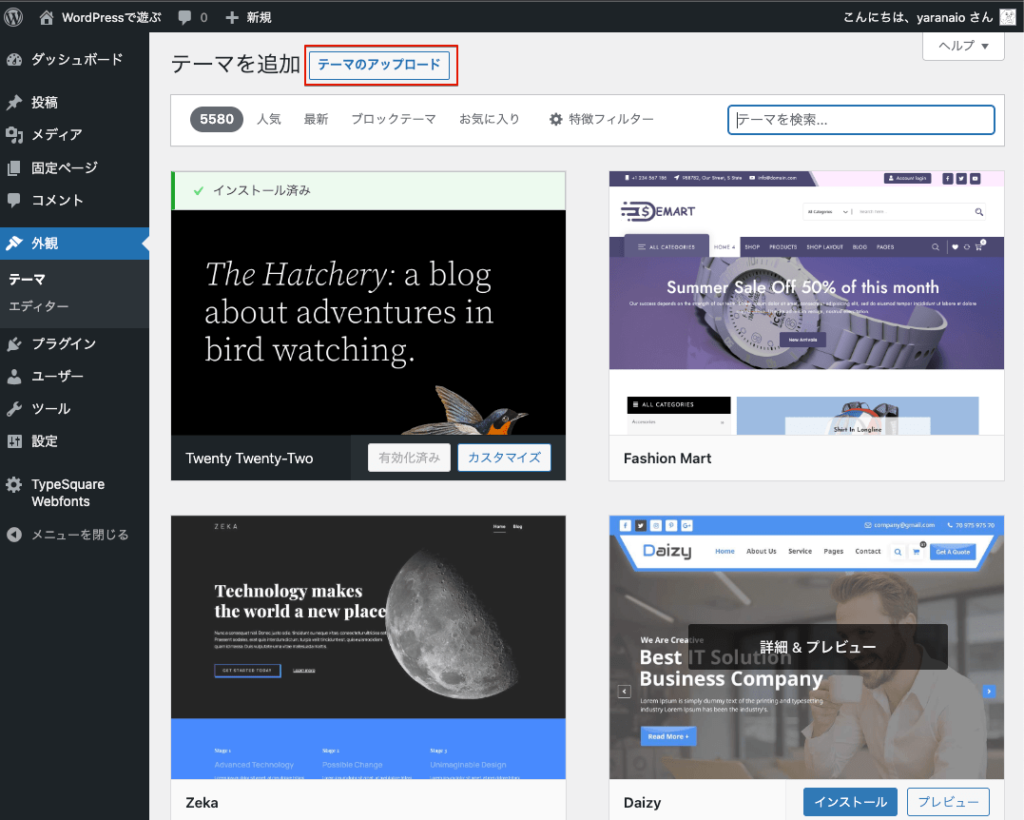Click the plus icon for 新規
This screenshot has height=820, width=1024.
232,18
